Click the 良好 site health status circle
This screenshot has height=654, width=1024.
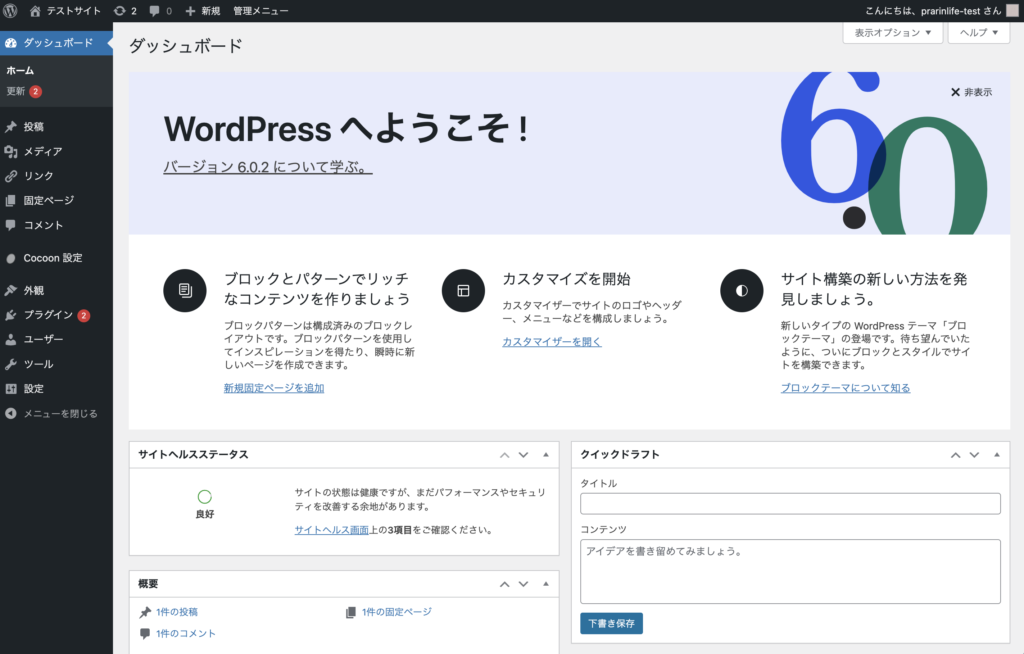[x=204, y=497]
